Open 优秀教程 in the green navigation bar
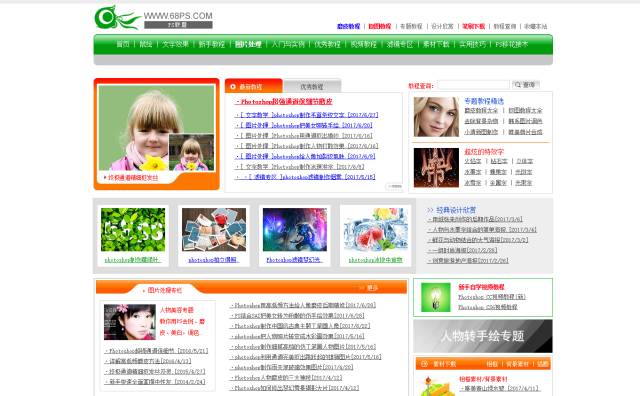This screenshot has height=396, width=640. tap(327, 44)
